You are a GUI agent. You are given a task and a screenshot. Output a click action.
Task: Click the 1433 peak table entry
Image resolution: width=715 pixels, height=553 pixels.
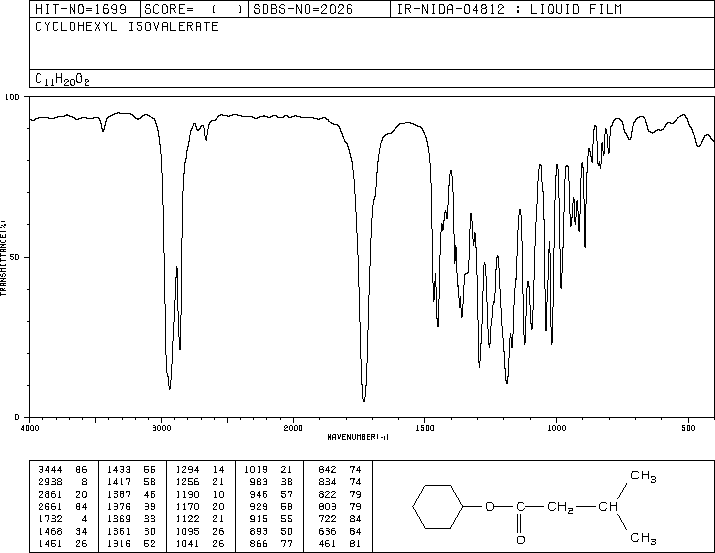(131, 469)
